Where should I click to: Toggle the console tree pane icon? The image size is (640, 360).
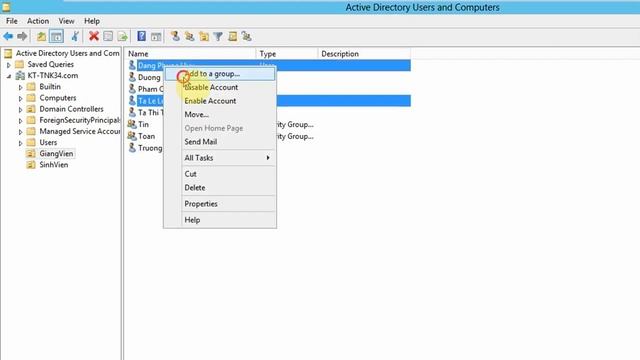tap(56, 36)
